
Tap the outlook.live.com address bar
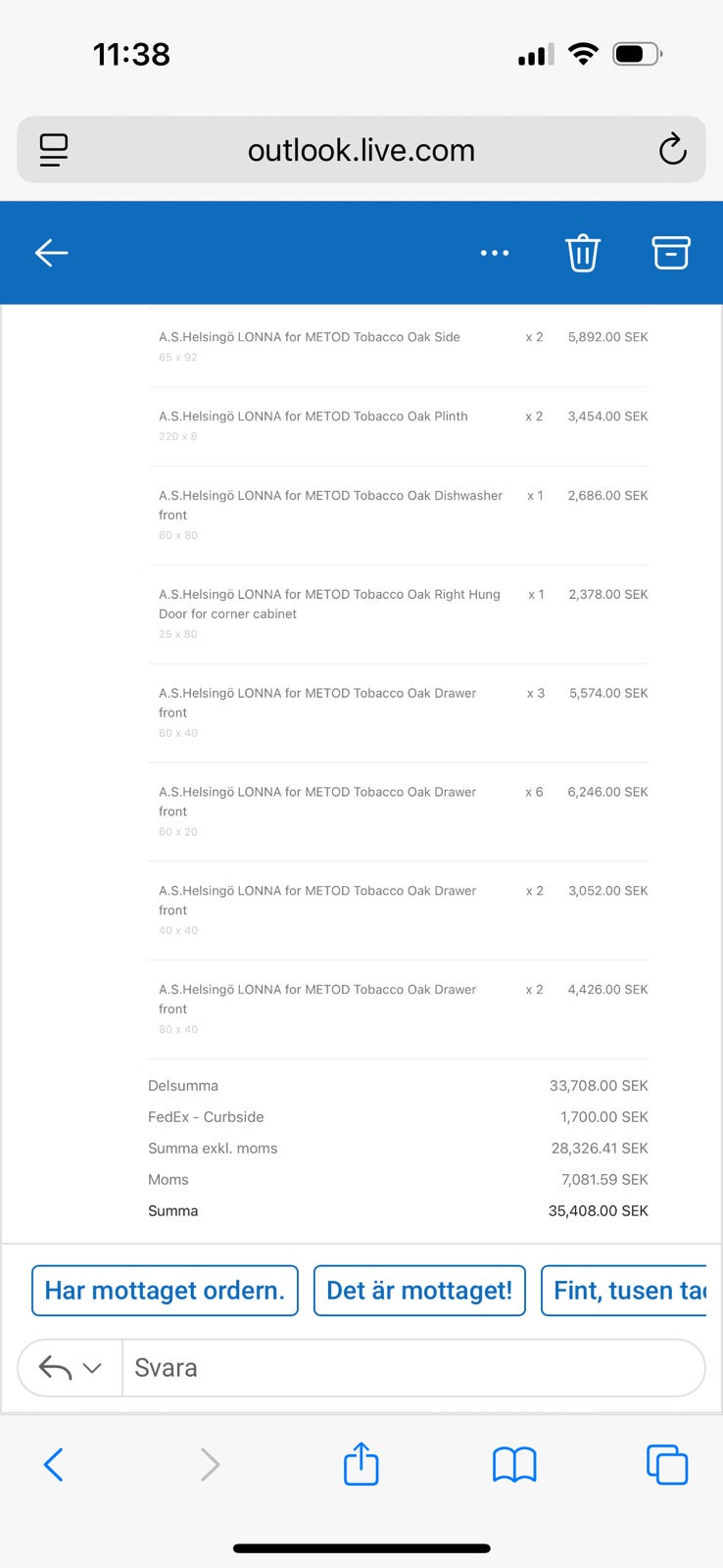[x=361, y=150]
